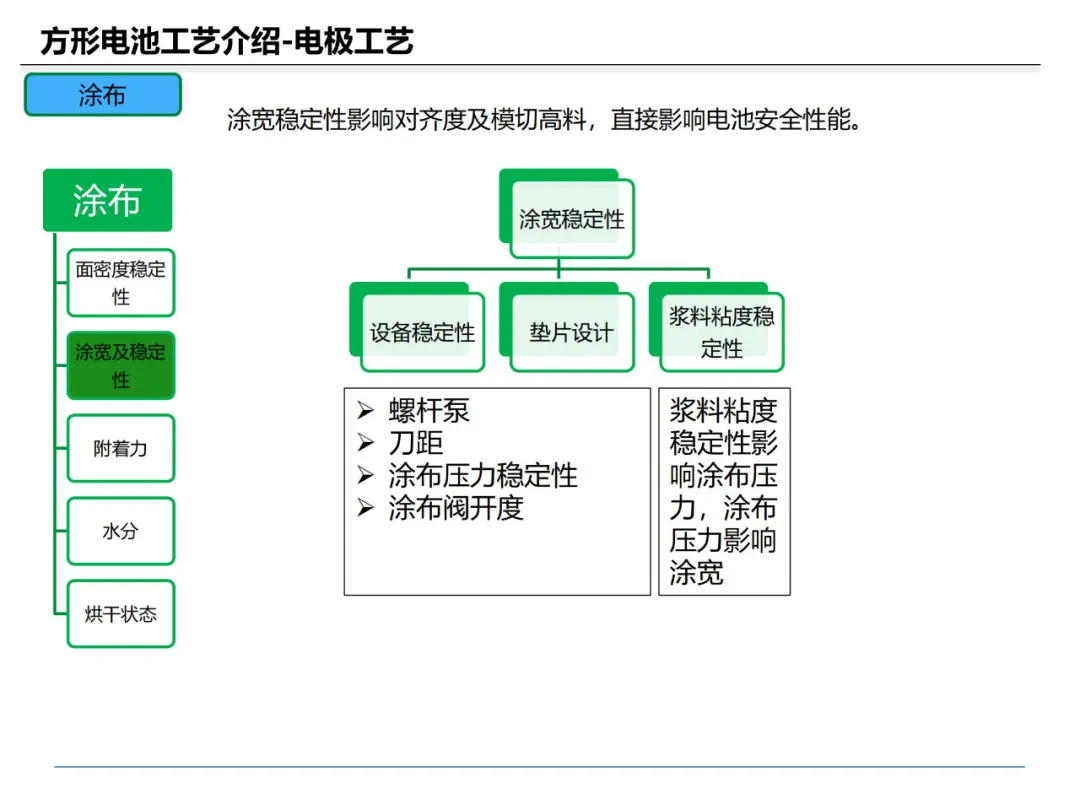
Task: Click the arrow bullet before 刀距
Action: coord(366,443)
